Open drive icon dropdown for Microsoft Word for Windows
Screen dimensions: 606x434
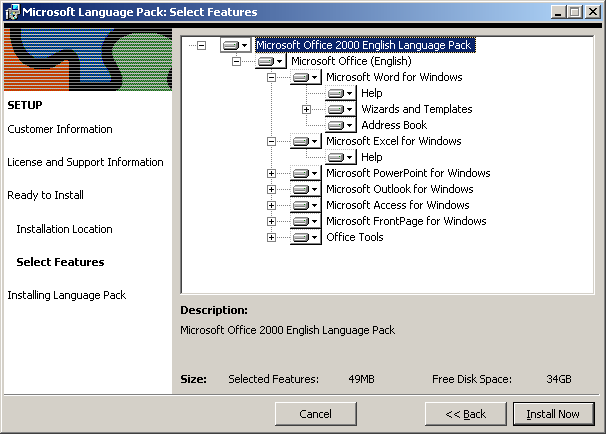click(x=305, y=77)
